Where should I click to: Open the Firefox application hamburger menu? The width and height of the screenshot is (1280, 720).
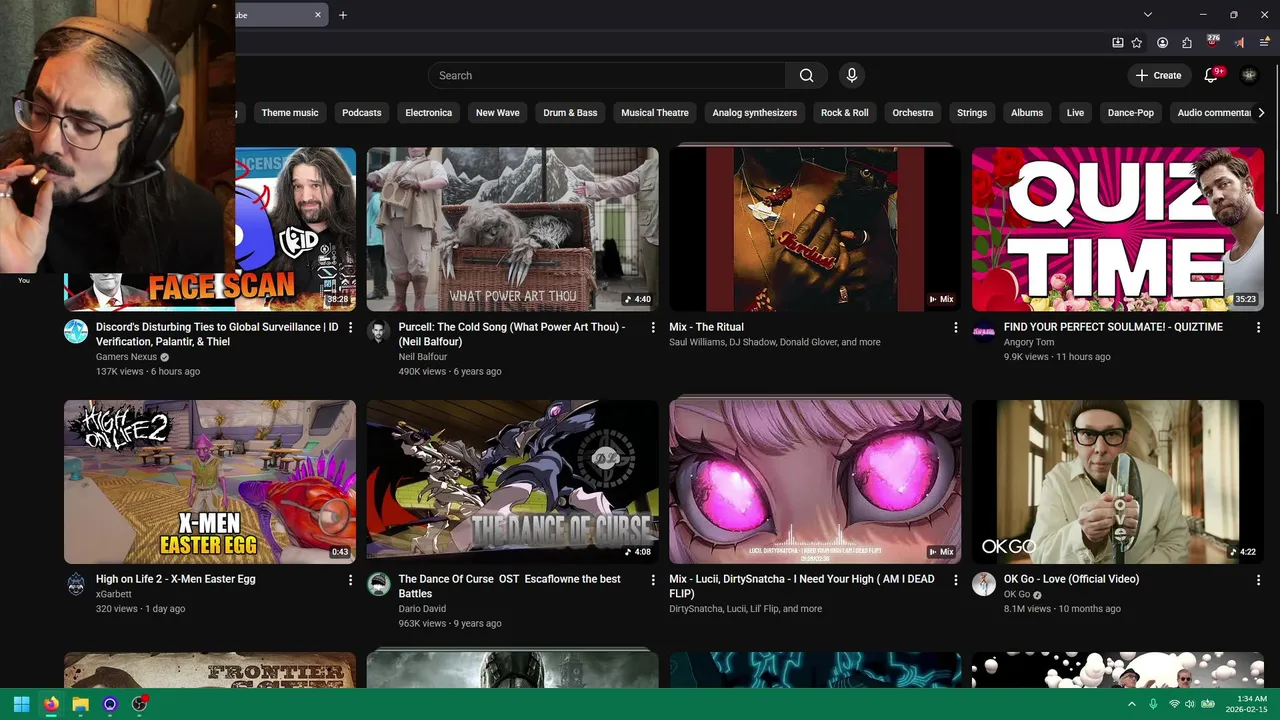[x=1265, y=43]
